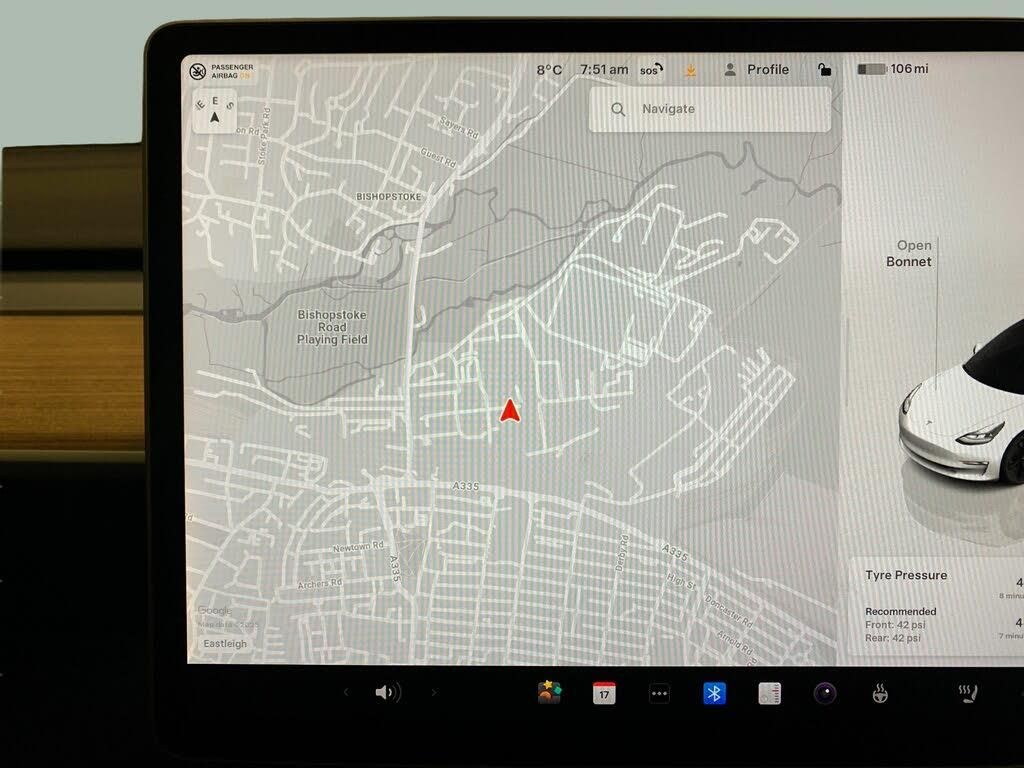Tap the battery level icon
This screenshot has height=768, width=1024.
point(872,69)
